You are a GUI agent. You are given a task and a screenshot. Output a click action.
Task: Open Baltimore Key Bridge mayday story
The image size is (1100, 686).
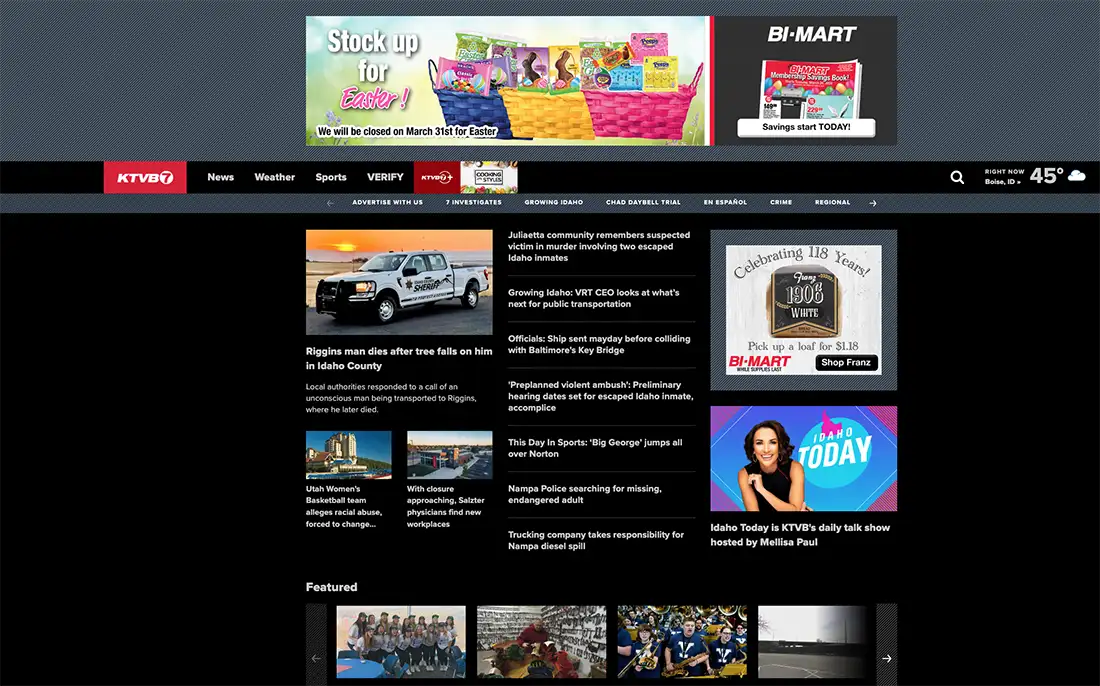pyautogui.click(x=599, y=344)
